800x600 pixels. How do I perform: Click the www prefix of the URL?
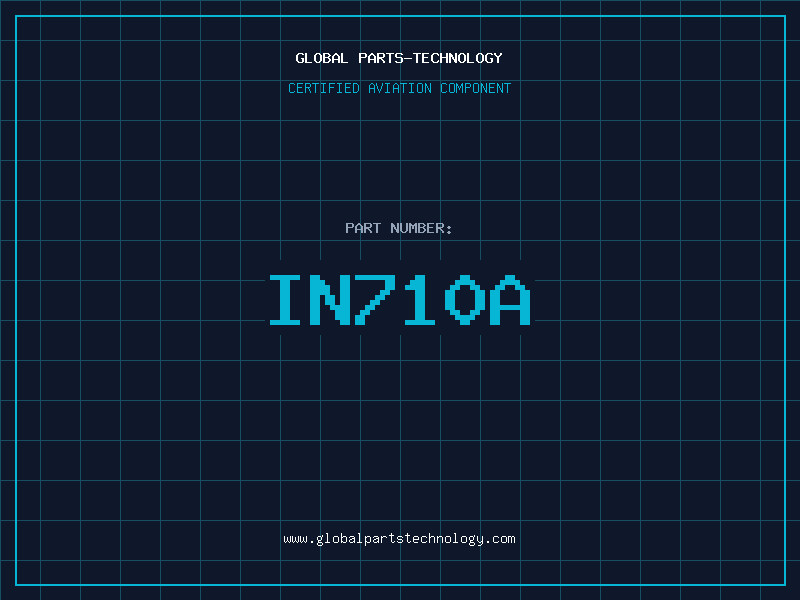[295, 539]
